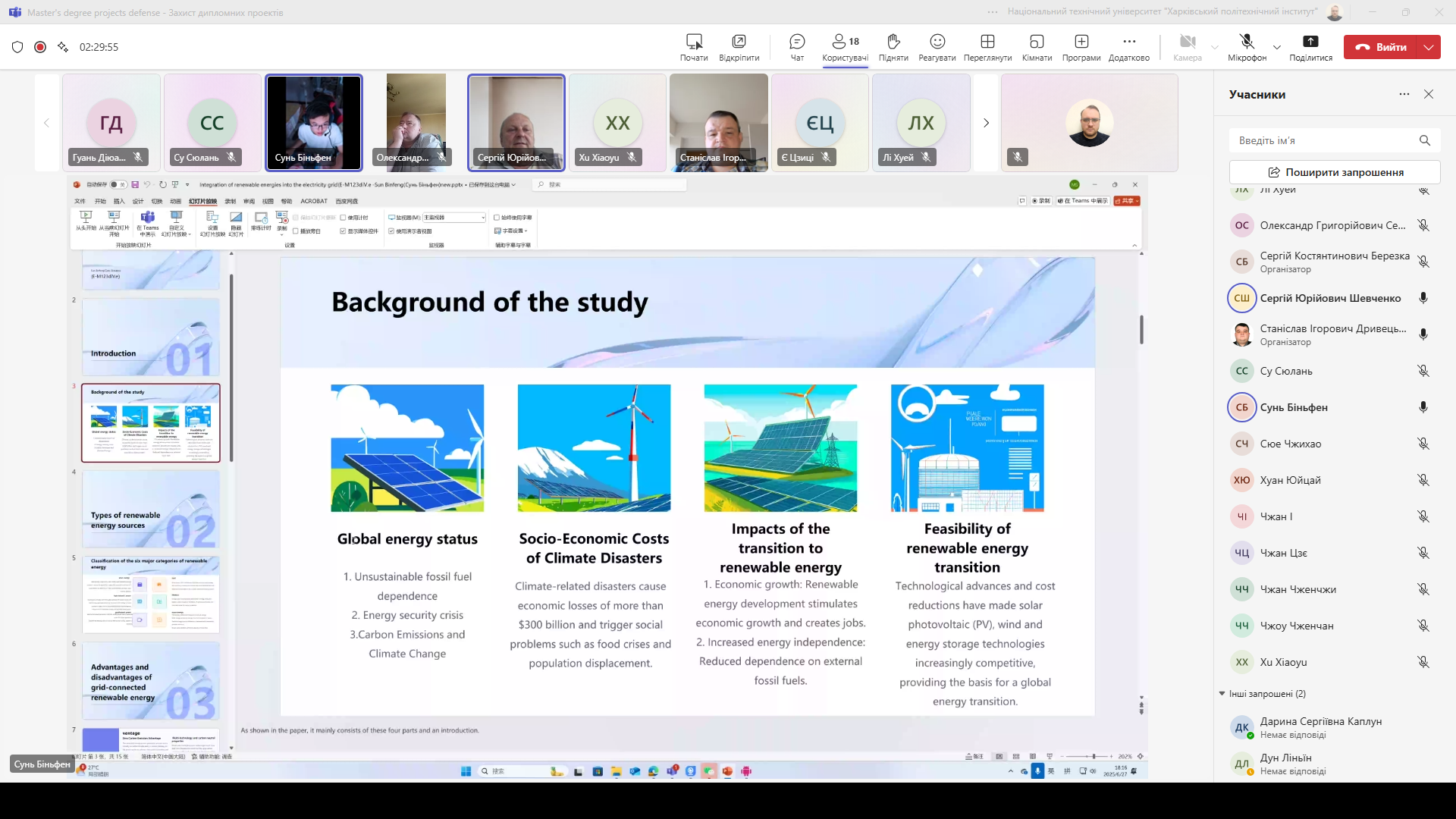This screenshot has height=819, width=1456.
Task: Click the red recording indicator icon
Action: pyautogui.click(x=40, y=47)
